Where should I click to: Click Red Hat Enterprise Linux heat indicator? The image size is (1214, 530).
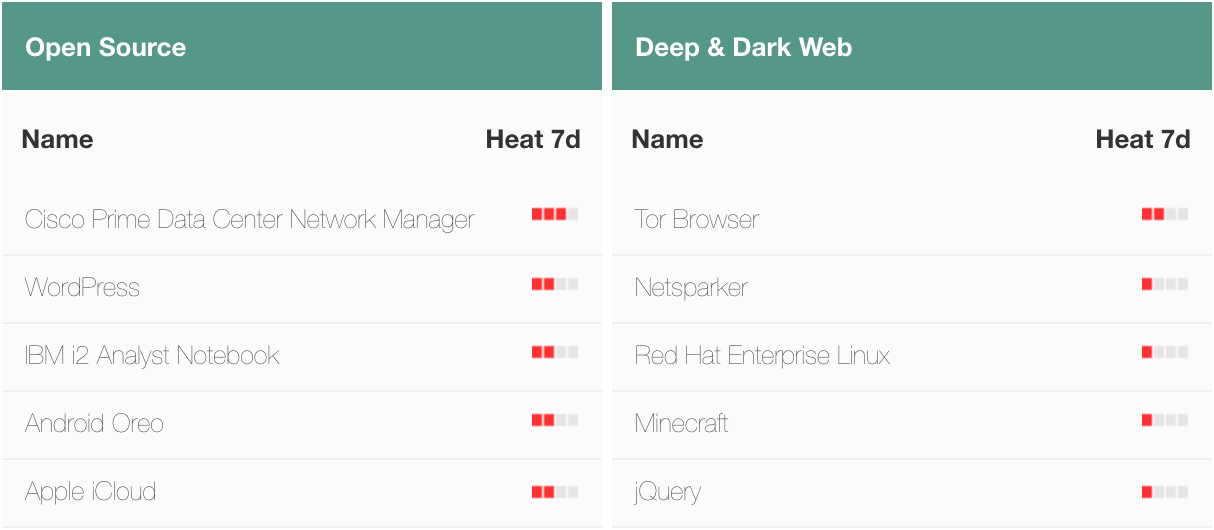tap(1165, 352)
